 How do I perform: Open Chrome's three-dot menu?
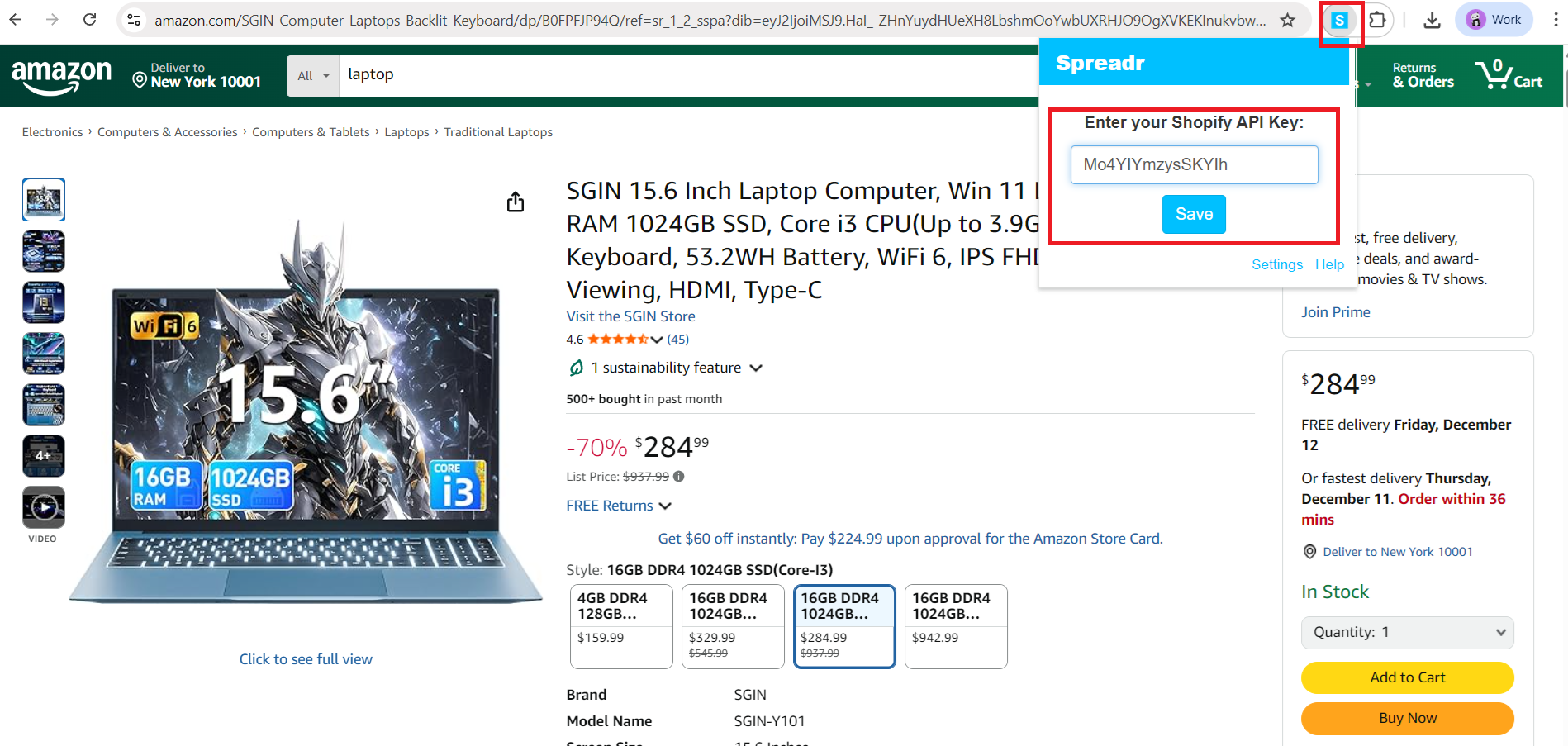(1555, 20)
